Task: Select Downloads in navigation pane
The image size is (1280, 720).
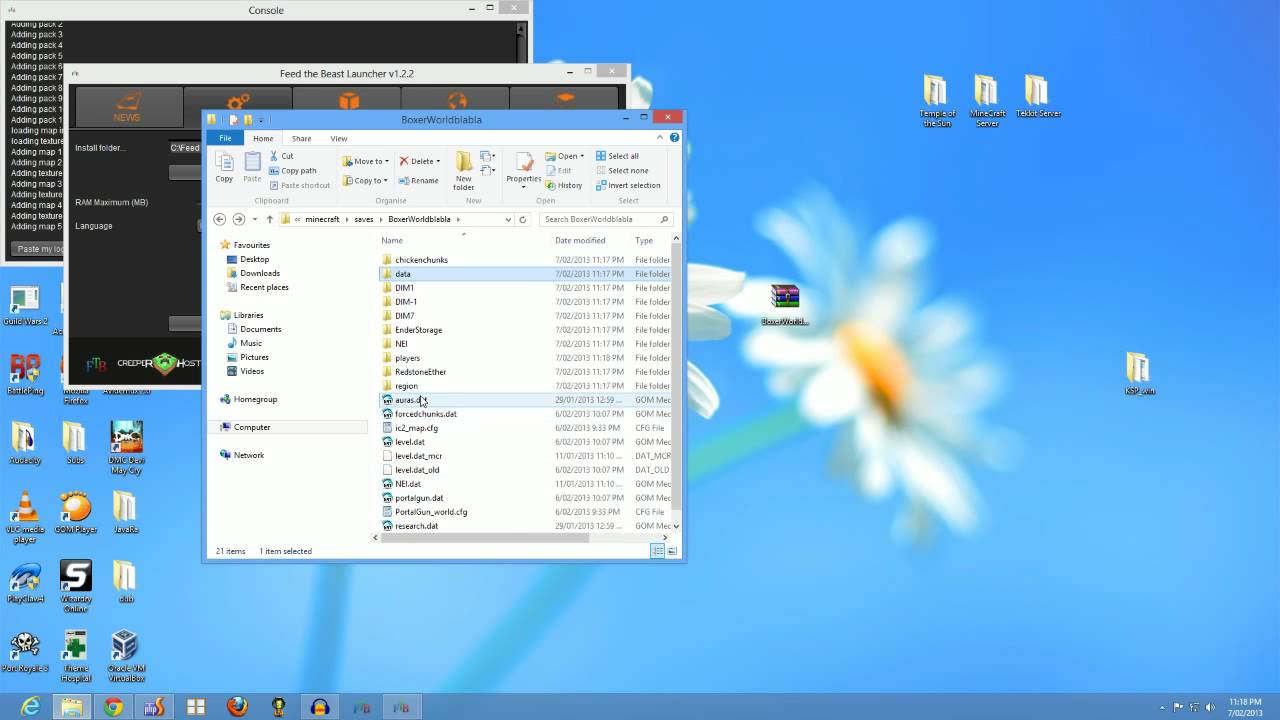Action: click(x=259, y=273)
